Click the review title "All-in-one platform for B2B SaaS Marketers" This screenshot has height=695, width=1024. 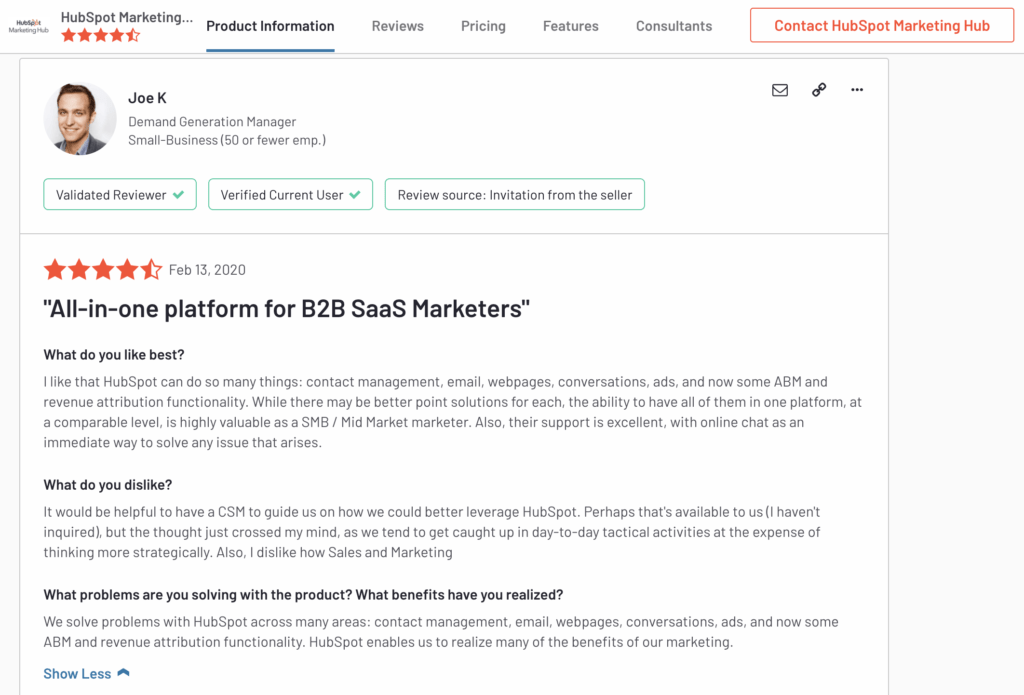(x=287, y=308)
